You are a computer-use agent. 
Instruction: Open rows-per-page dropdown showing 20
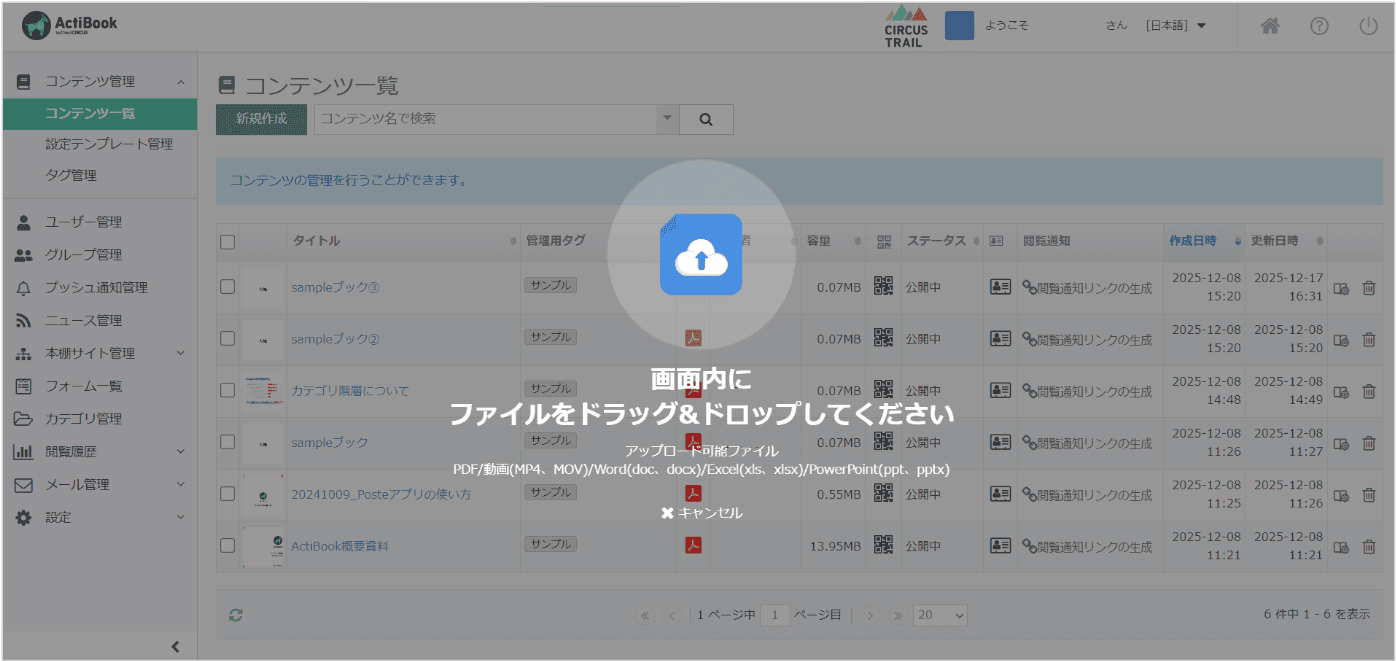[940, 615]
